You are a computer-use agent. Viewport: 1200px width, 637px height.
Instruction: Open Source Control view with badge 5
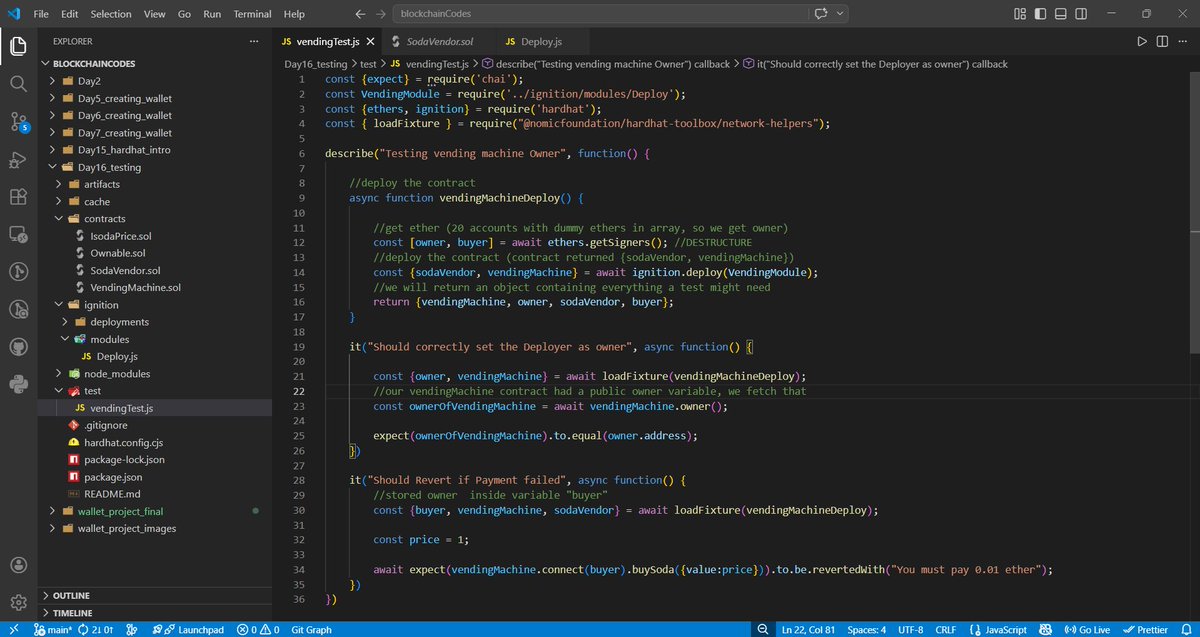click(18, 122)
